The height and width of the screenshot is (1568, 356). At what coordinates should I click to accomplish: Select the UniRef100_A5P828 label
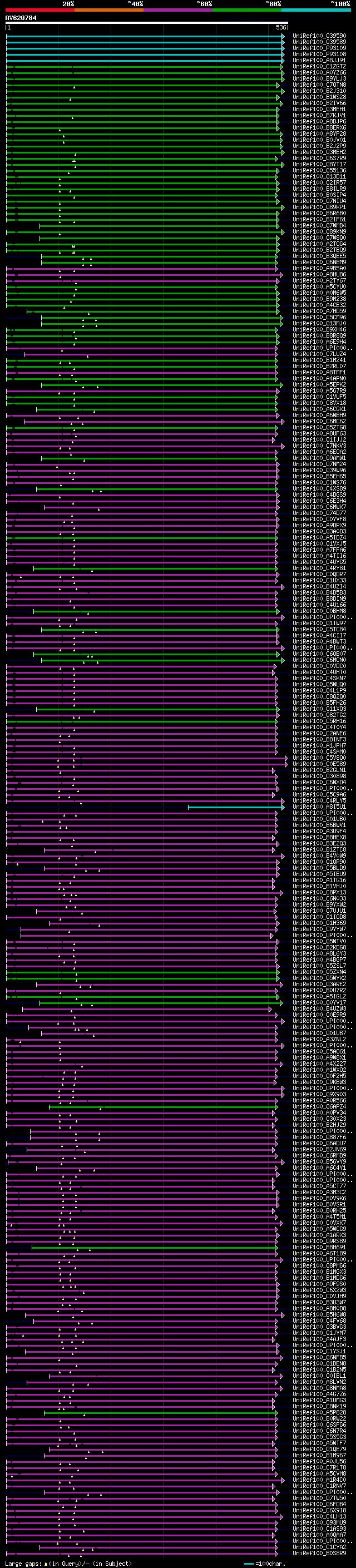click(x=319, y=1413)
